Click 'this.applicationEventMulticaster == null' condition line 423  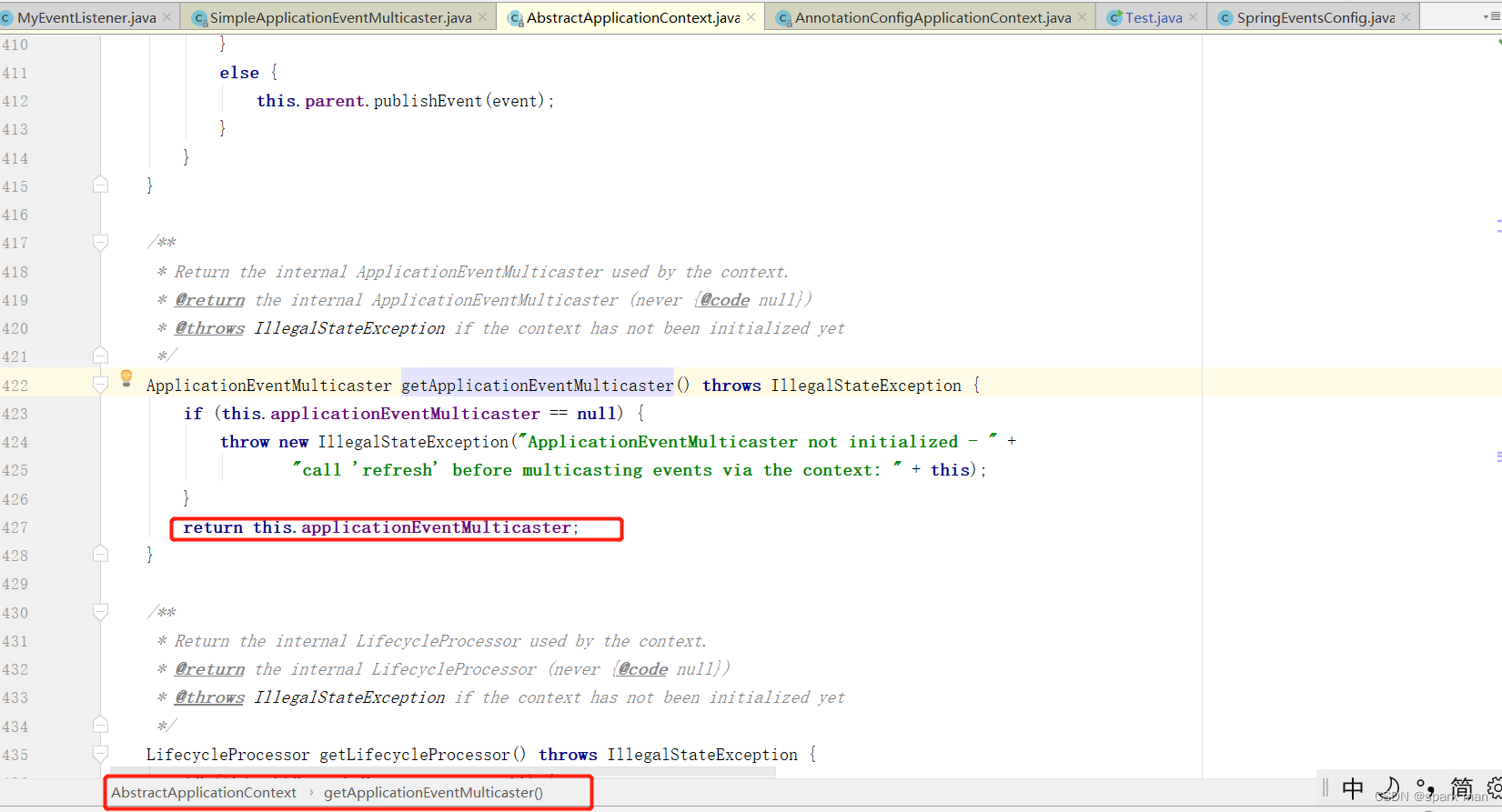[419, 414]
